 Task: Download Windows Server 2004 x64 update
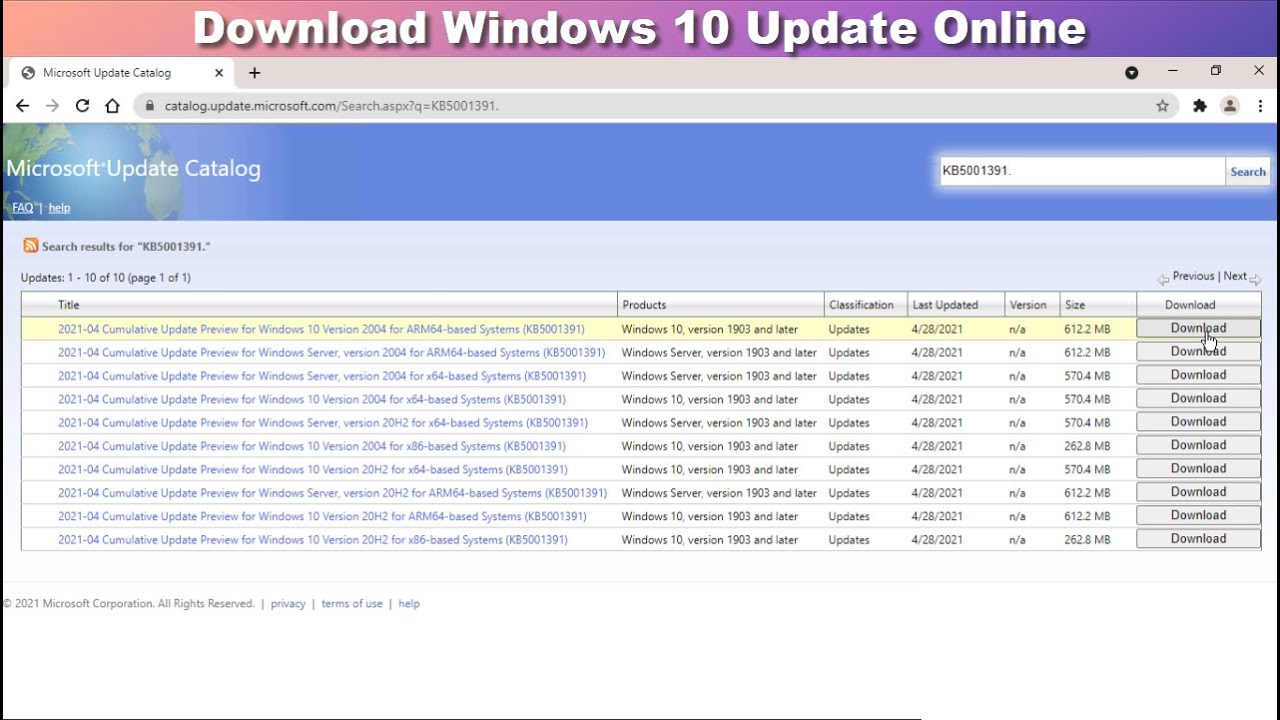1198,375
